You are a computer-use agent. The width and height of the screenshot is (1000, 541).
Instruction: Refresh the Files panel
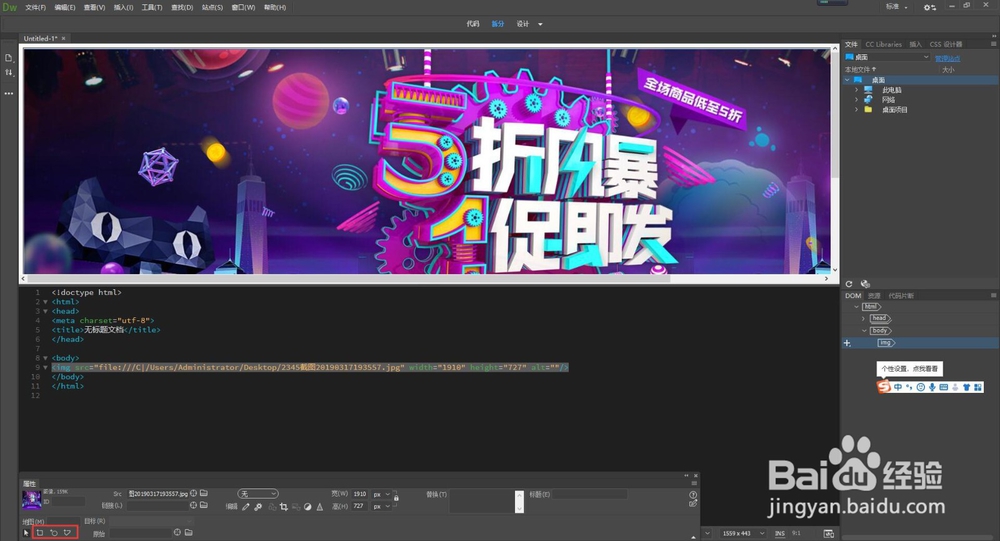849,284
